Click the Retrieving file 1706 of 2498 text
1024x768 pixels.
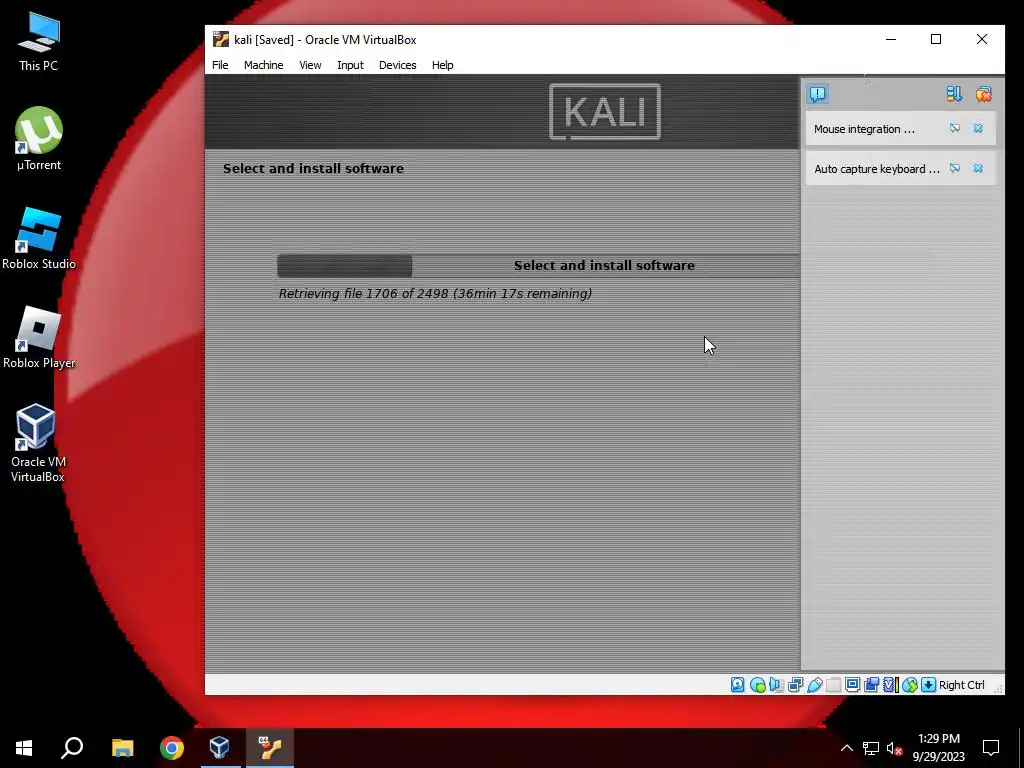(x=435, y=294)
